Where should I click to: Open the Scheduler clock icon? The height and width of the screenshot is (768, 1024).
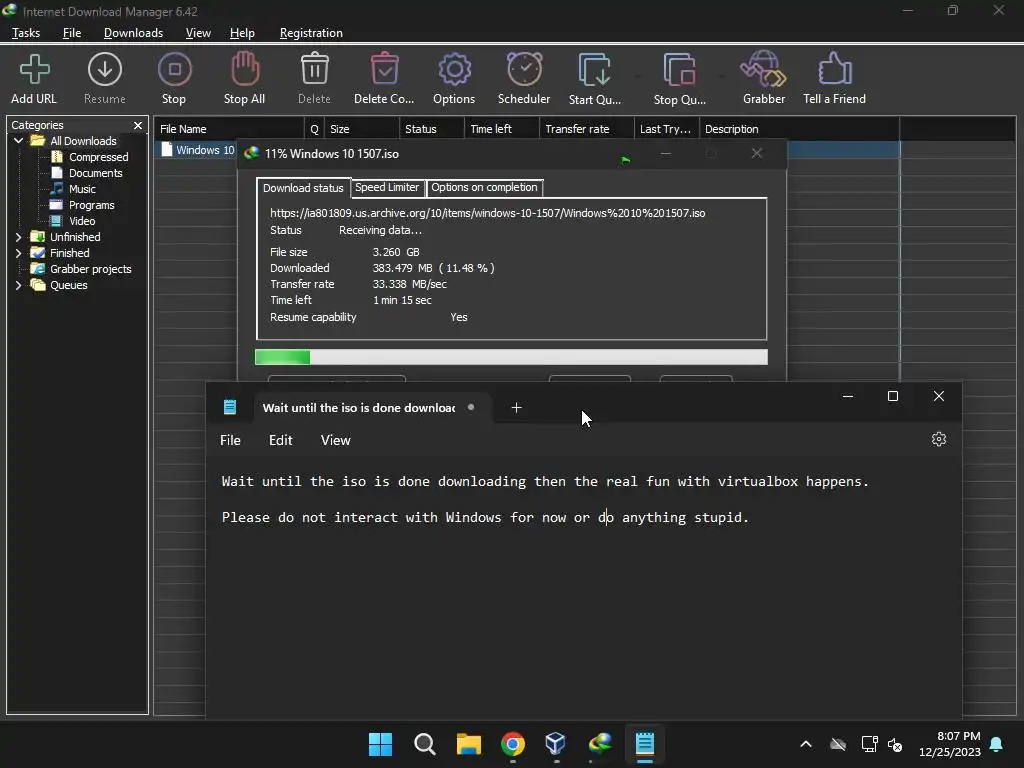coord(524,69)
